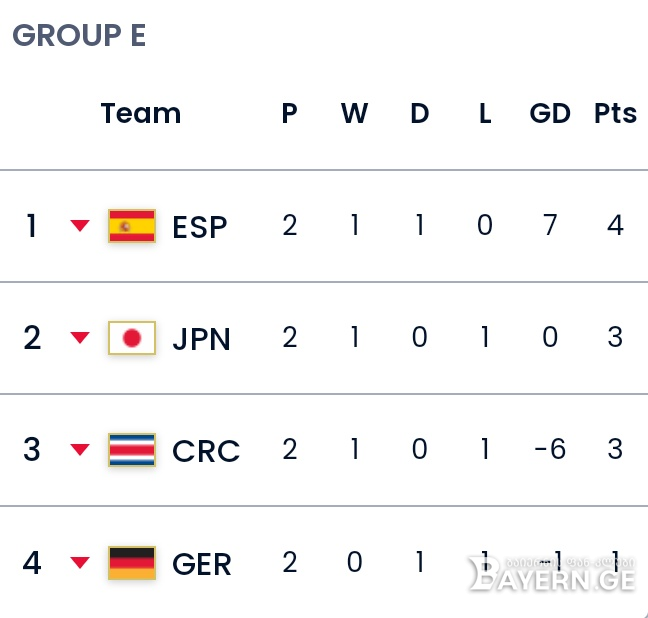
Task: Click the Japan flag icon
Action: point(132,338)
